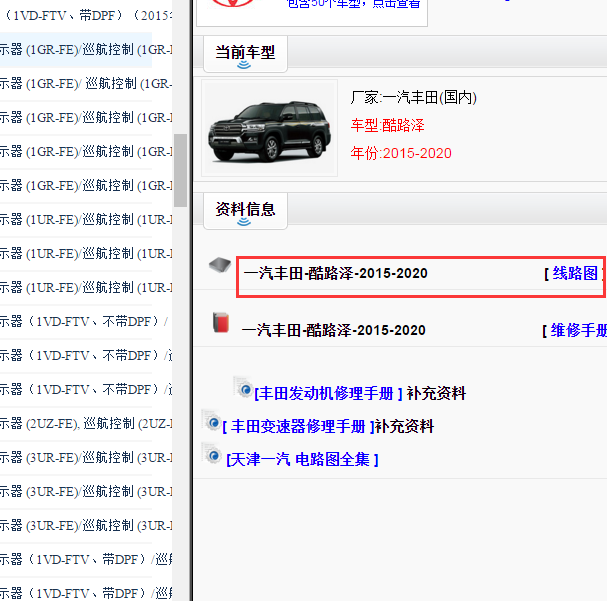Click bullet icon beside 丰田发动机修理手册
The width and height of the screenshot is (607, 601).
click(243, 387)
